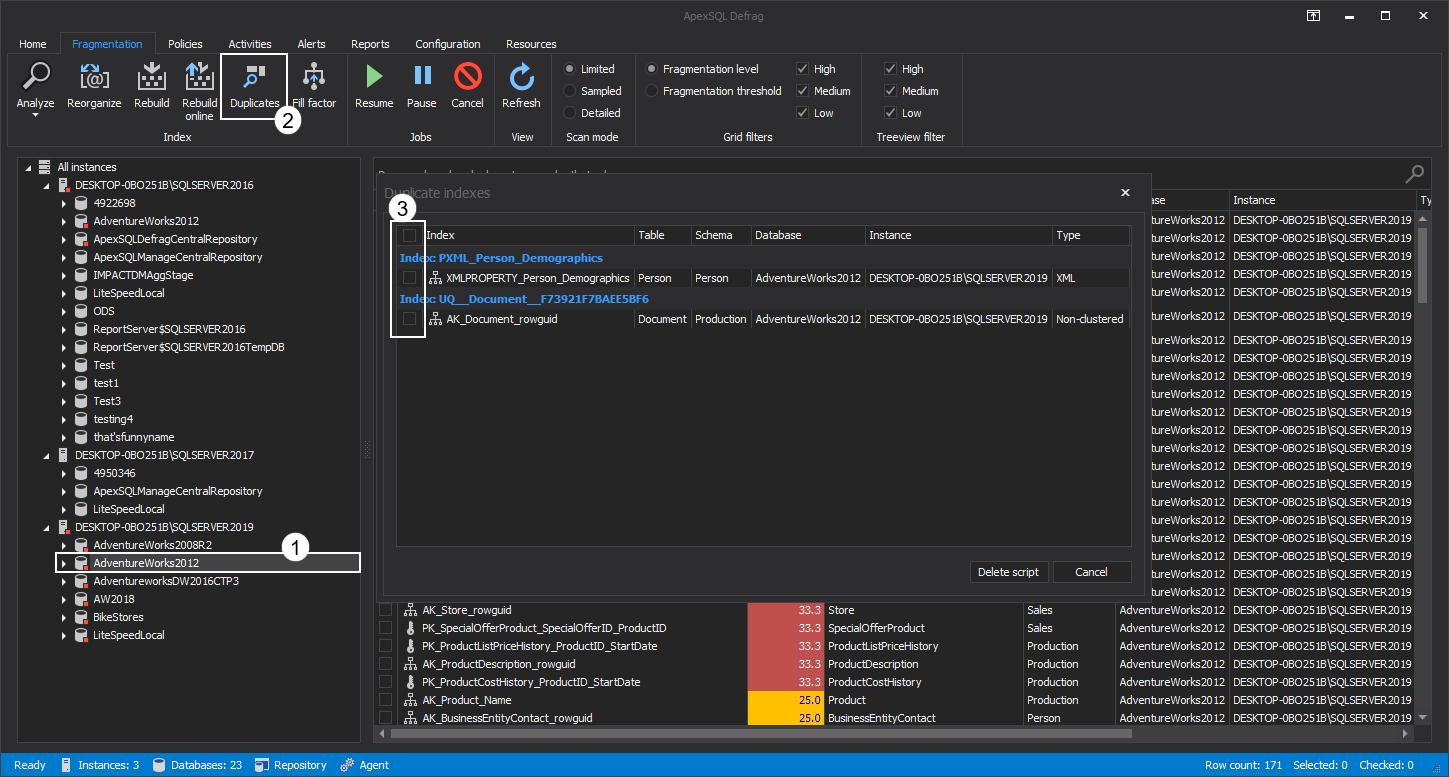Click the SQLSERVER2017 instance icon

[x=63, y=455]
